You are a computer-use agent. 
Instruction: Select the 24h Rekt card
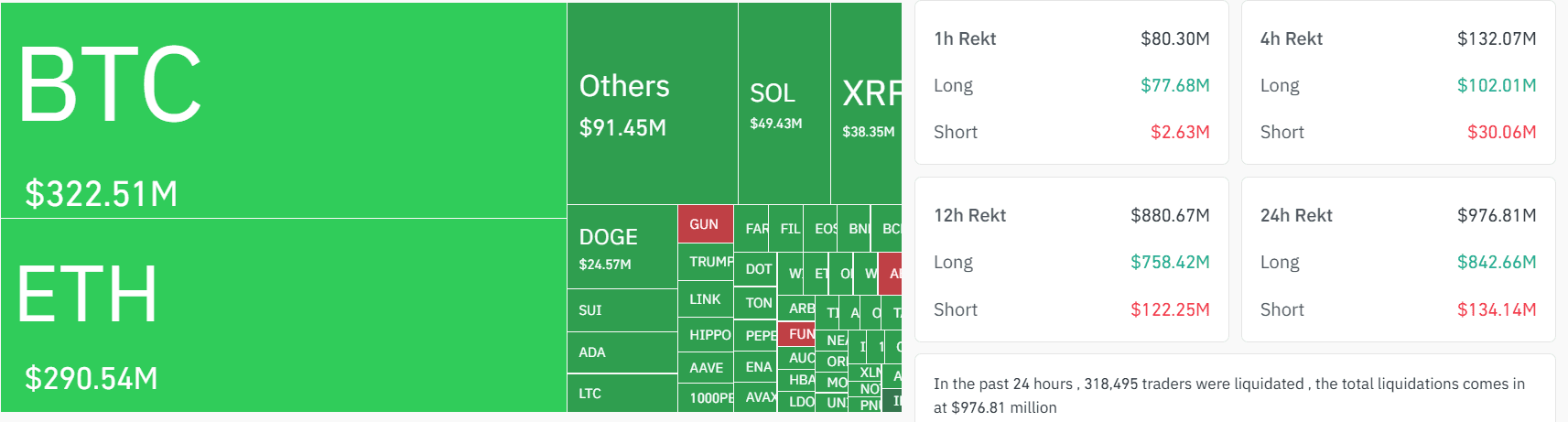click(x=1399, y=260)
